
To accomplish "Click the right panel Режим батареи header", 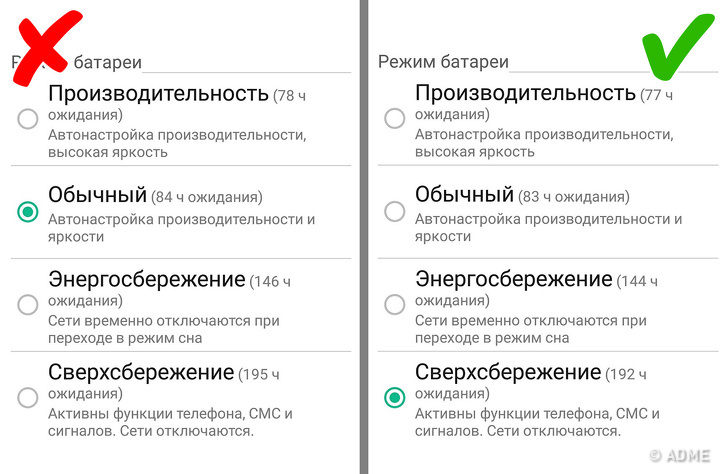I will coord(443,62).
